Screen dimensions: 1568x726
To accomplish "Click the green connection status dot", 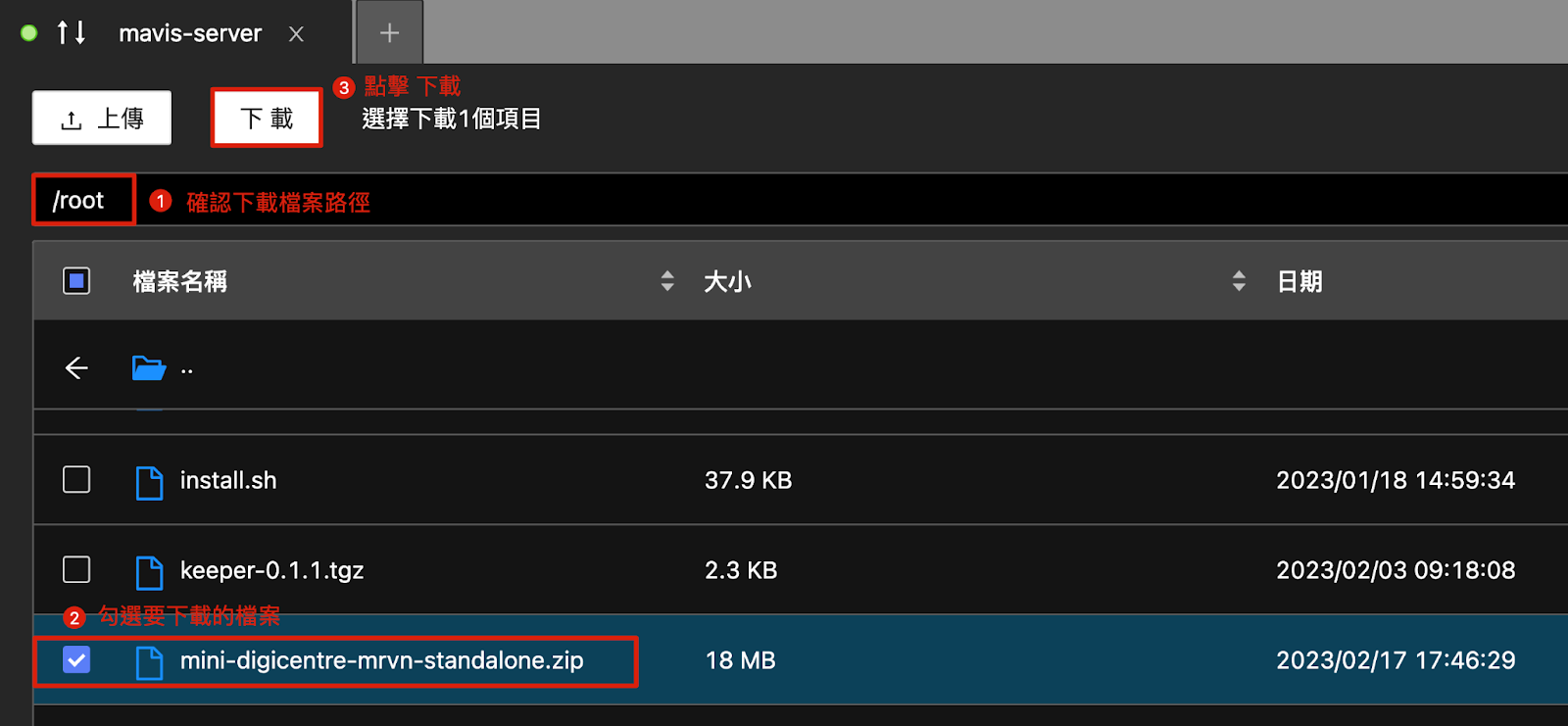I will [29, 33].
